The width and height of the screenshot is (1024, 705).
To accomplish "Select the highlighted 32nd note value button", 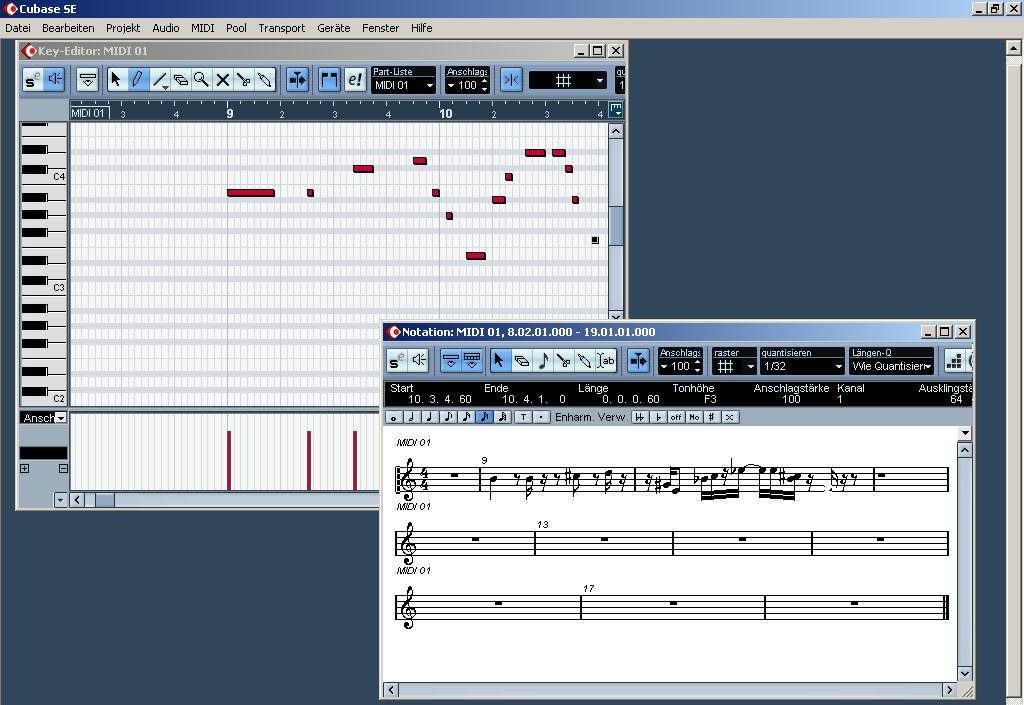I will tap(485, 417).
